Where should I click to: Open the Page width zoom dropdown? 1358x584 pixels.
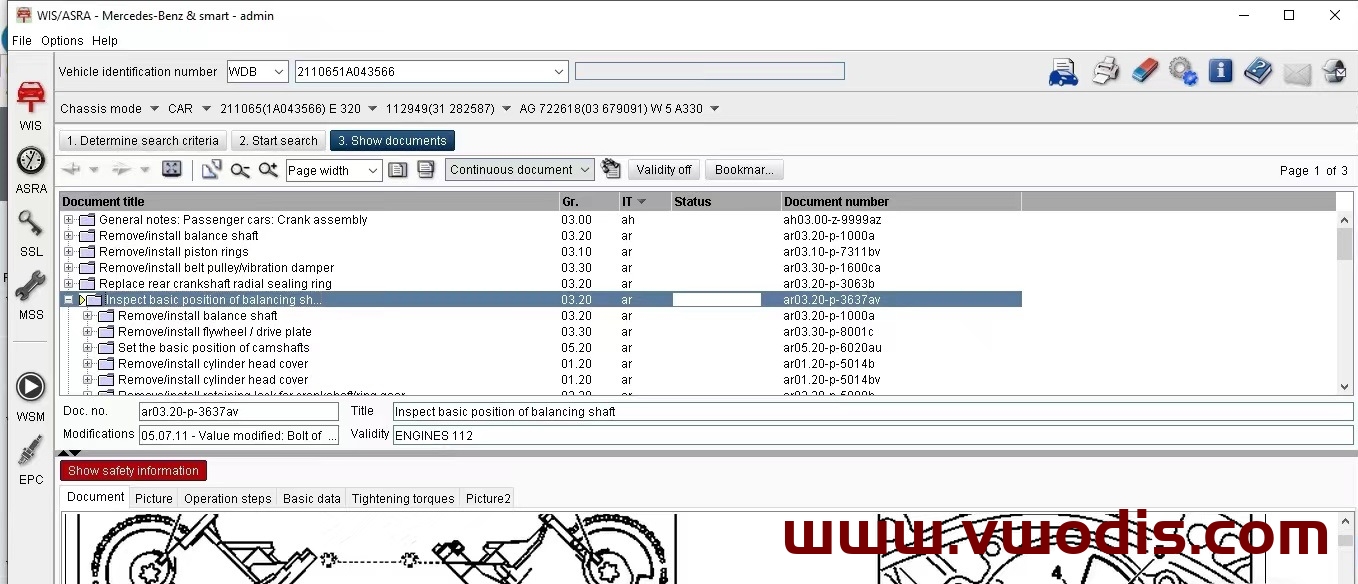point(373,171)
